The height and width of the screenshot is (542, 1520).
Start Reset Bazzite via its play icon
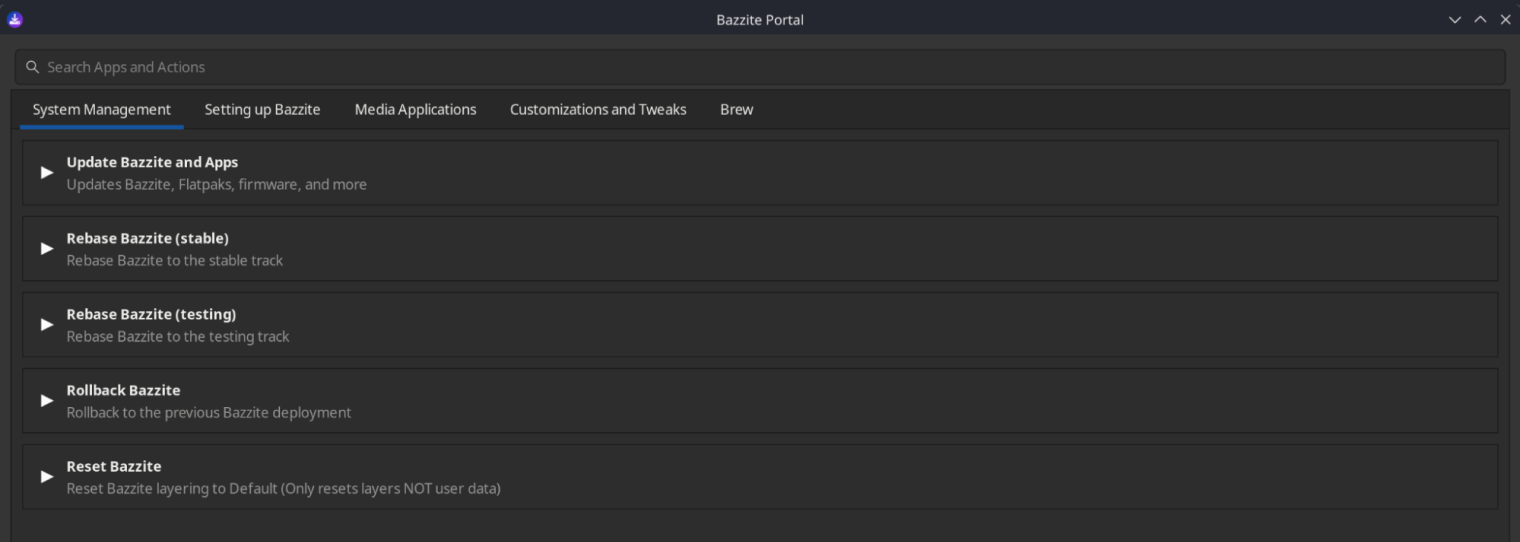46,477
